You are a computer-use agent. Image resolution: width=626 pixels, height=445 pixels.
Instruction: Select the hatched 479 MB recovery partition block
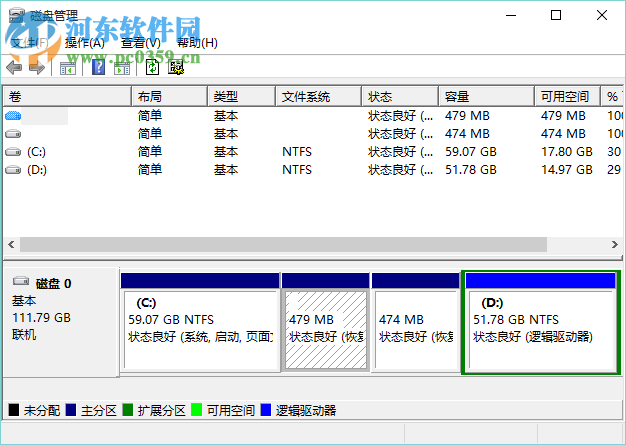325,322
